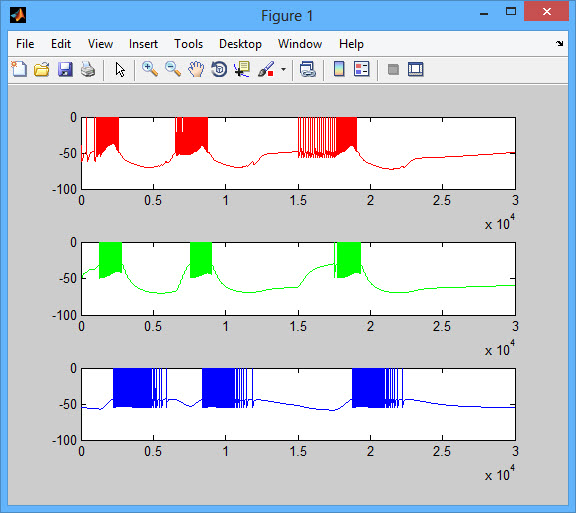Toggle the Rotate 3D tool
The height and width of the screenshot is (513, 576).
tap(219, 69)
